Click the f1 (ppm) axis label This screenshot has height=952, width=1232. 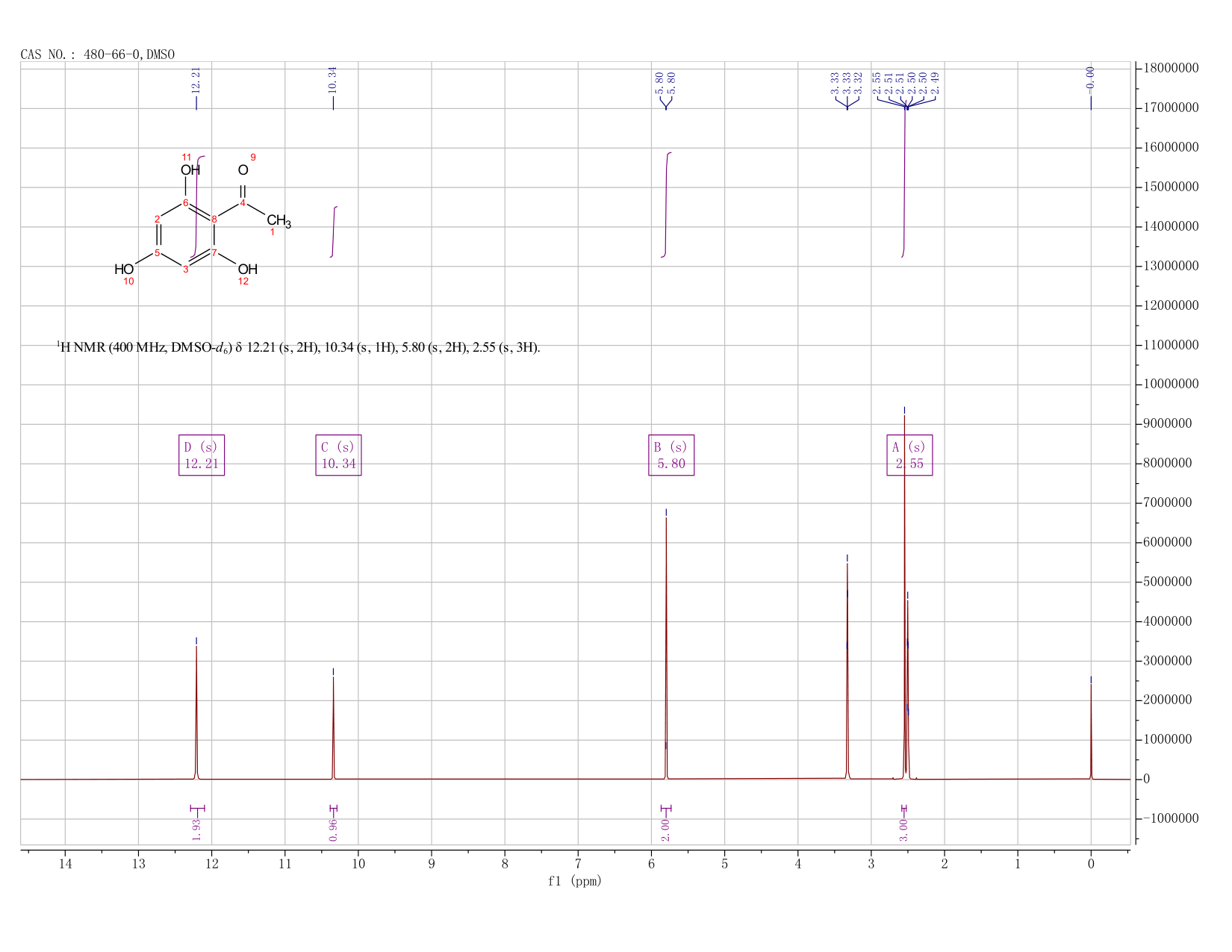coord(575,881)
